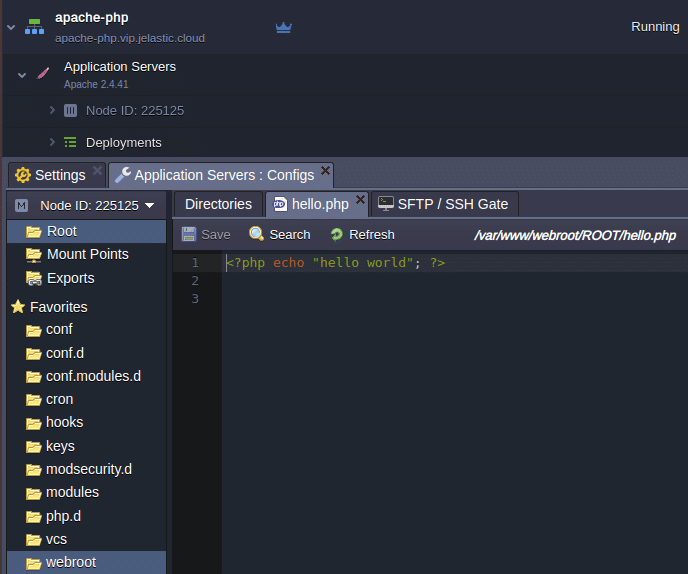The width and height of the screenshot is (688, 574).
Task: Click the environment topology icon beside apache-php
Action: point(35,26)
